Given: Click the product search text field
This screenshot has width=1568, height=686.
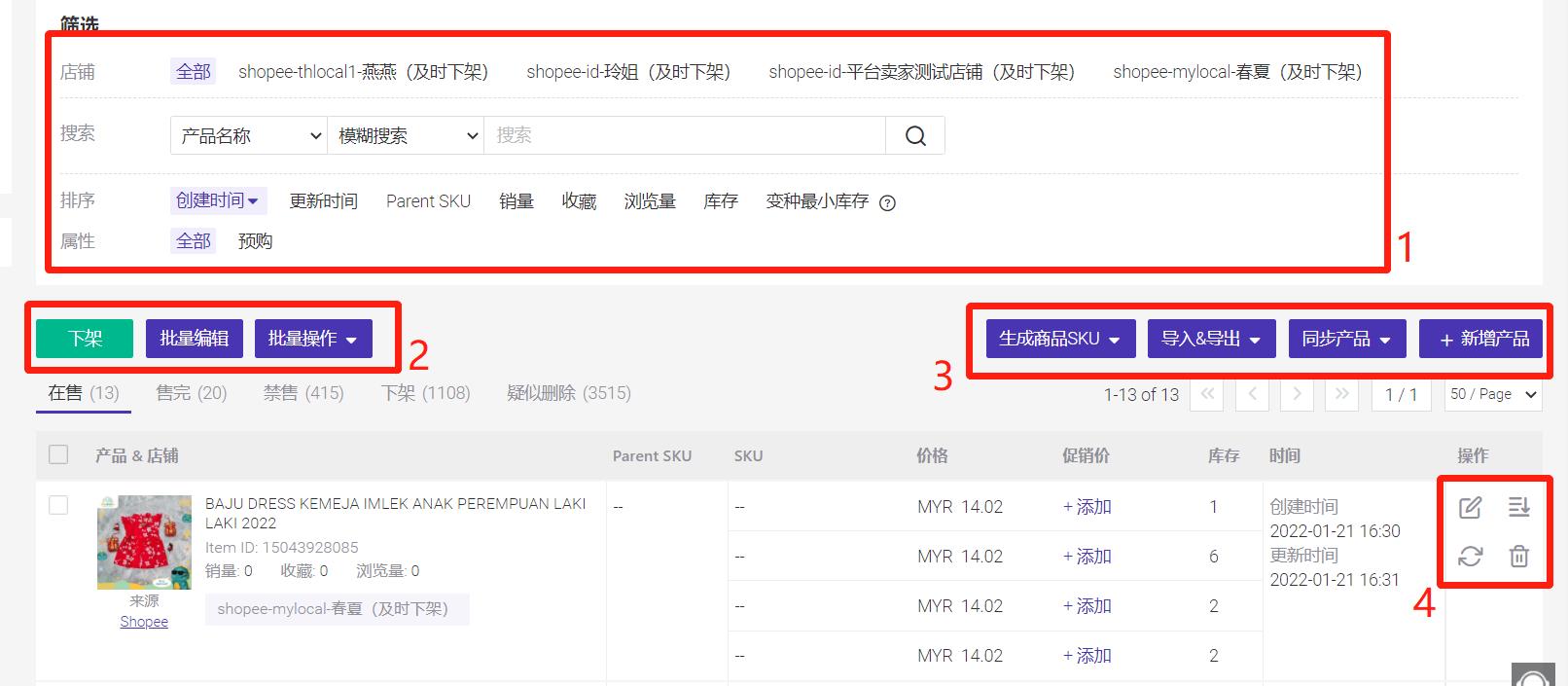Looking at the screenshot, I should (685, 135).
